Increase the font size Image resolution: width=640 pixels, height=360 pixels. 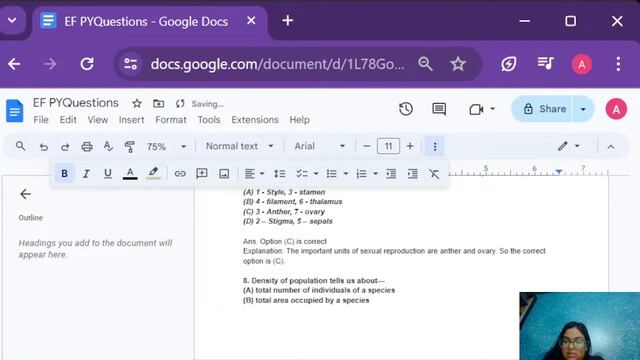click(410, 146)
